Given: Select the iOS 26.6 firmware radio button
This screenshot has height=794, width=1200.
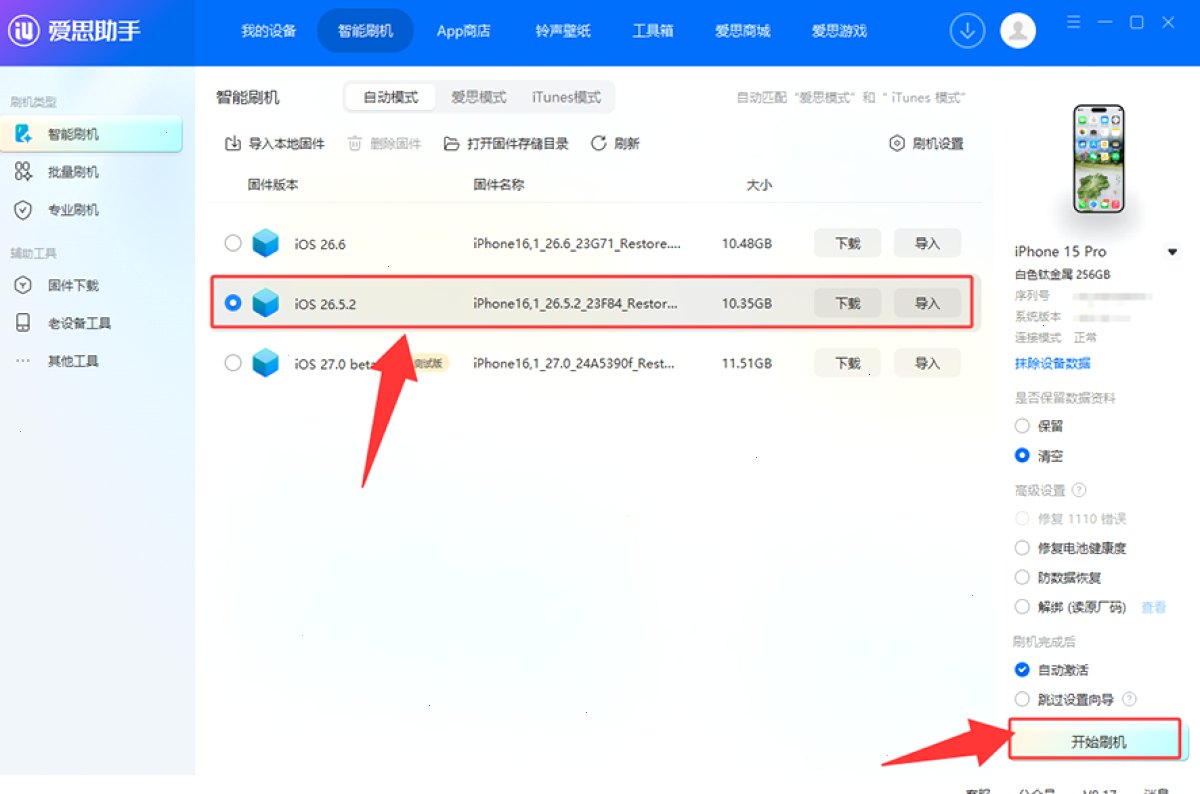Looking at the screenshot, I should click(x=233, y=243).
